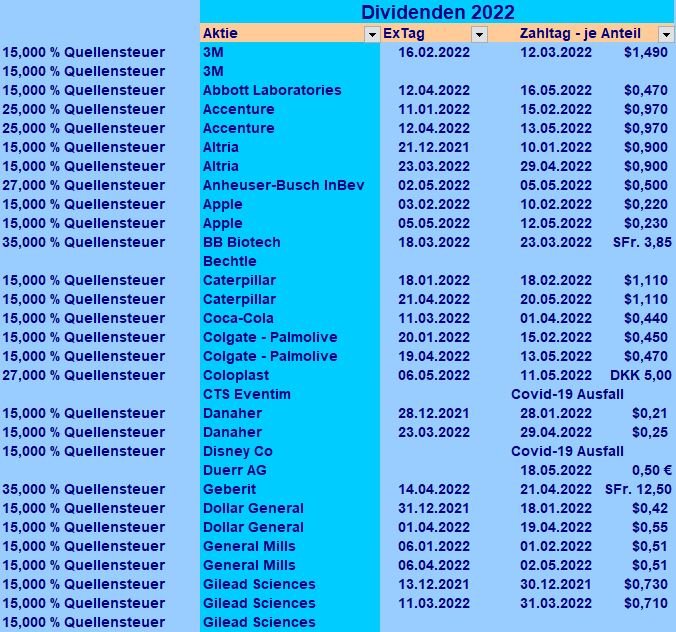Select '15,000 % Quellensteuer' beside Coca-Cola

(84, 318)
